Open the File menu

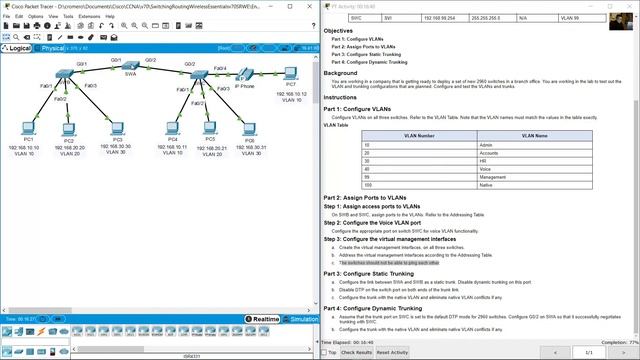pyautogui.click(x=7, y=16)
